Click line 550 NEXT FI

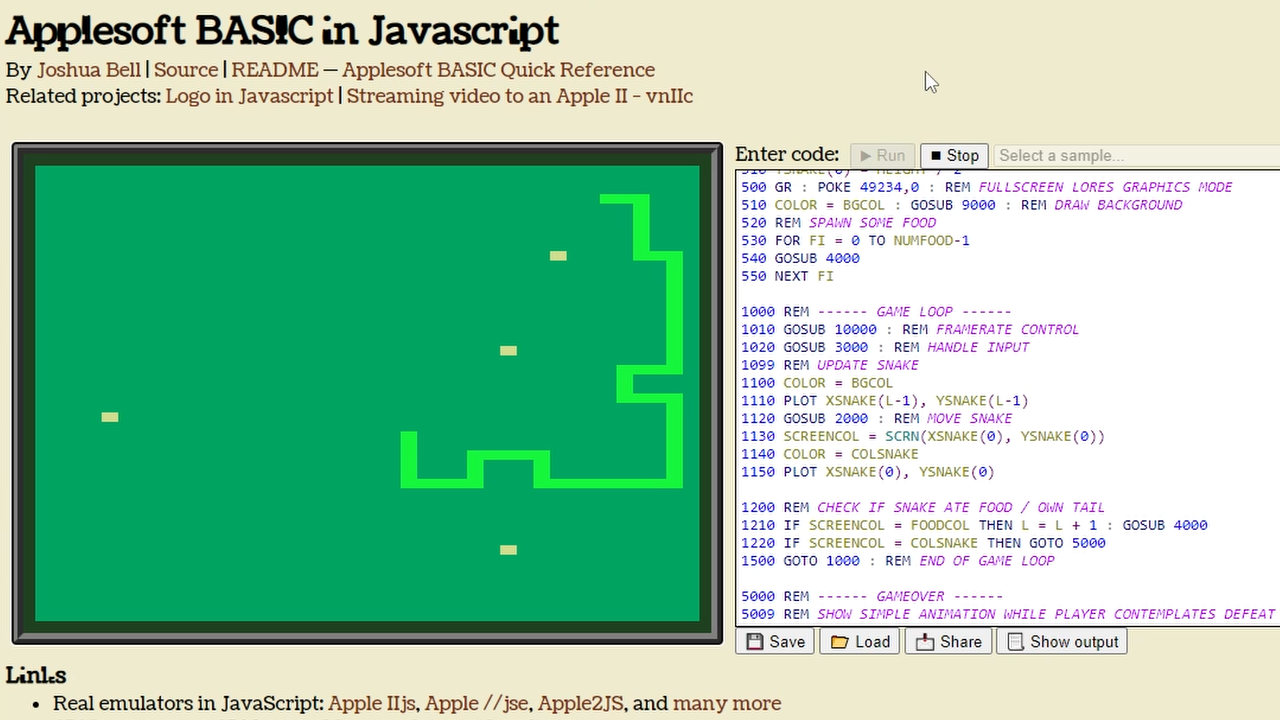(787, 276)
